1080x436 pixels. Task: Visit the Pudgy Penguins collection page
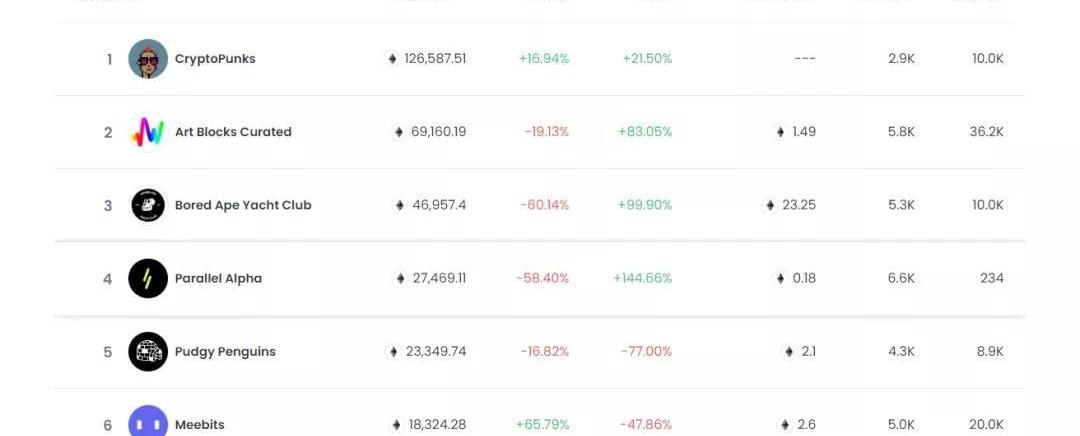coord(225,352)
